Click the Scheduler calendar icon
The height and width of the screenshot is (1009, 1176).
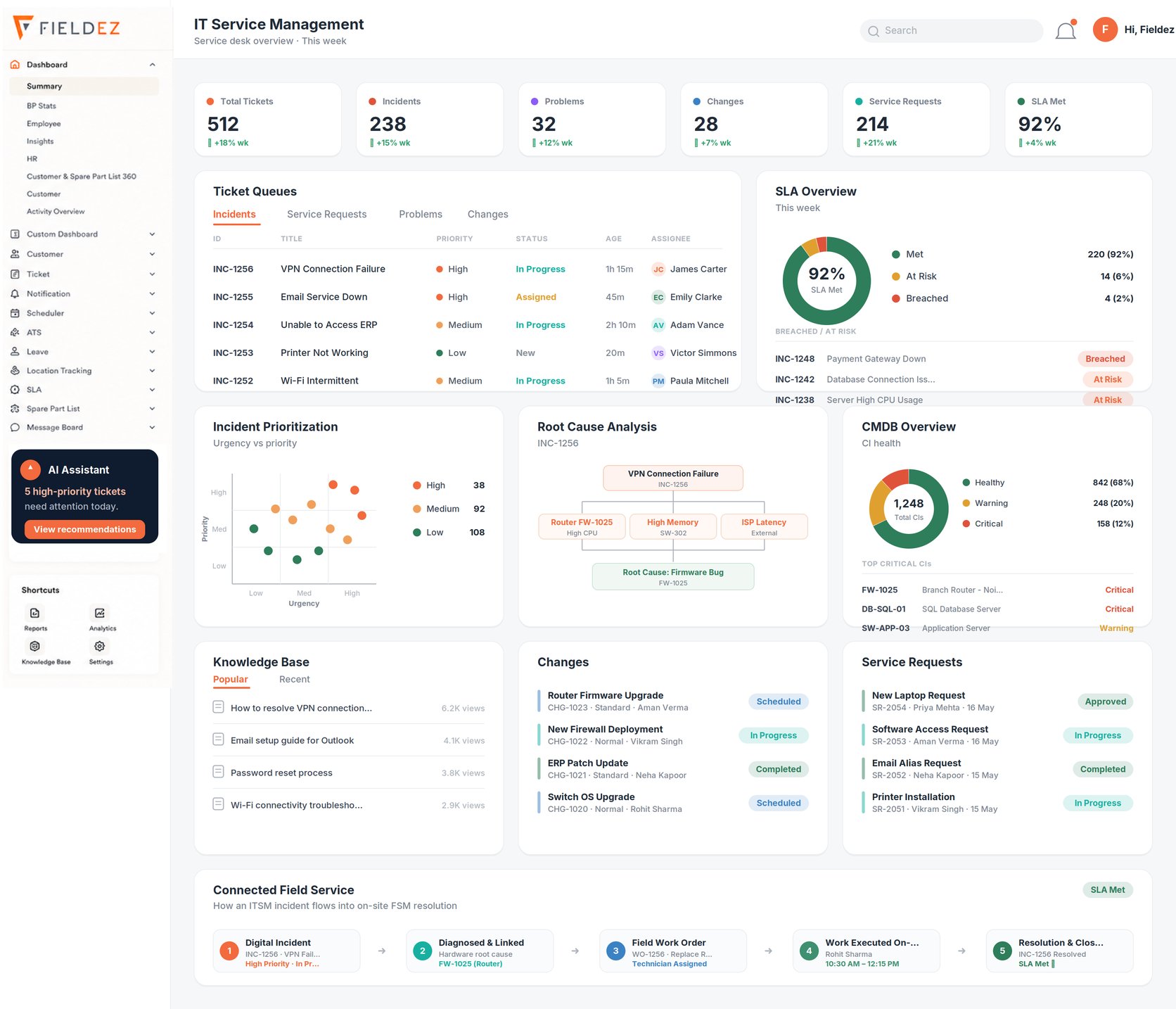point(15,313)
